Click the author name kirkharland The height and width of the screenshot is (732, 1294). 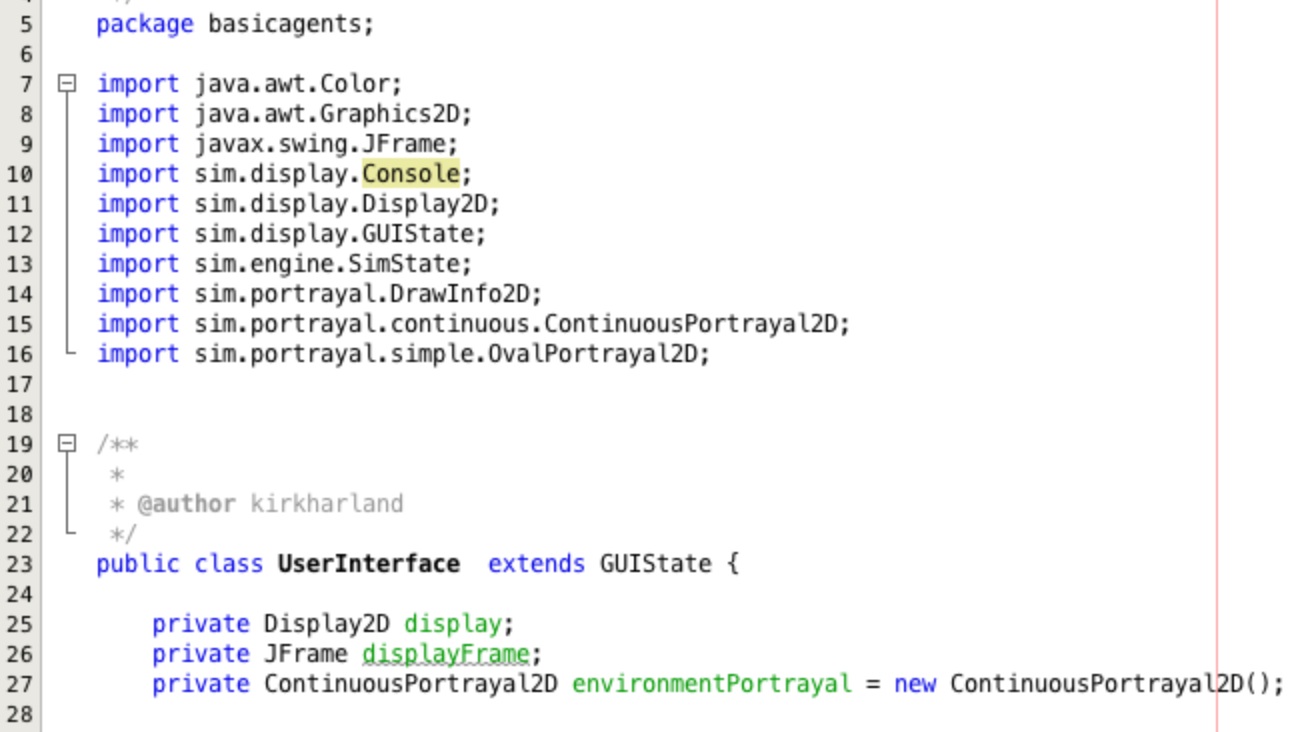tap(327, 504)
